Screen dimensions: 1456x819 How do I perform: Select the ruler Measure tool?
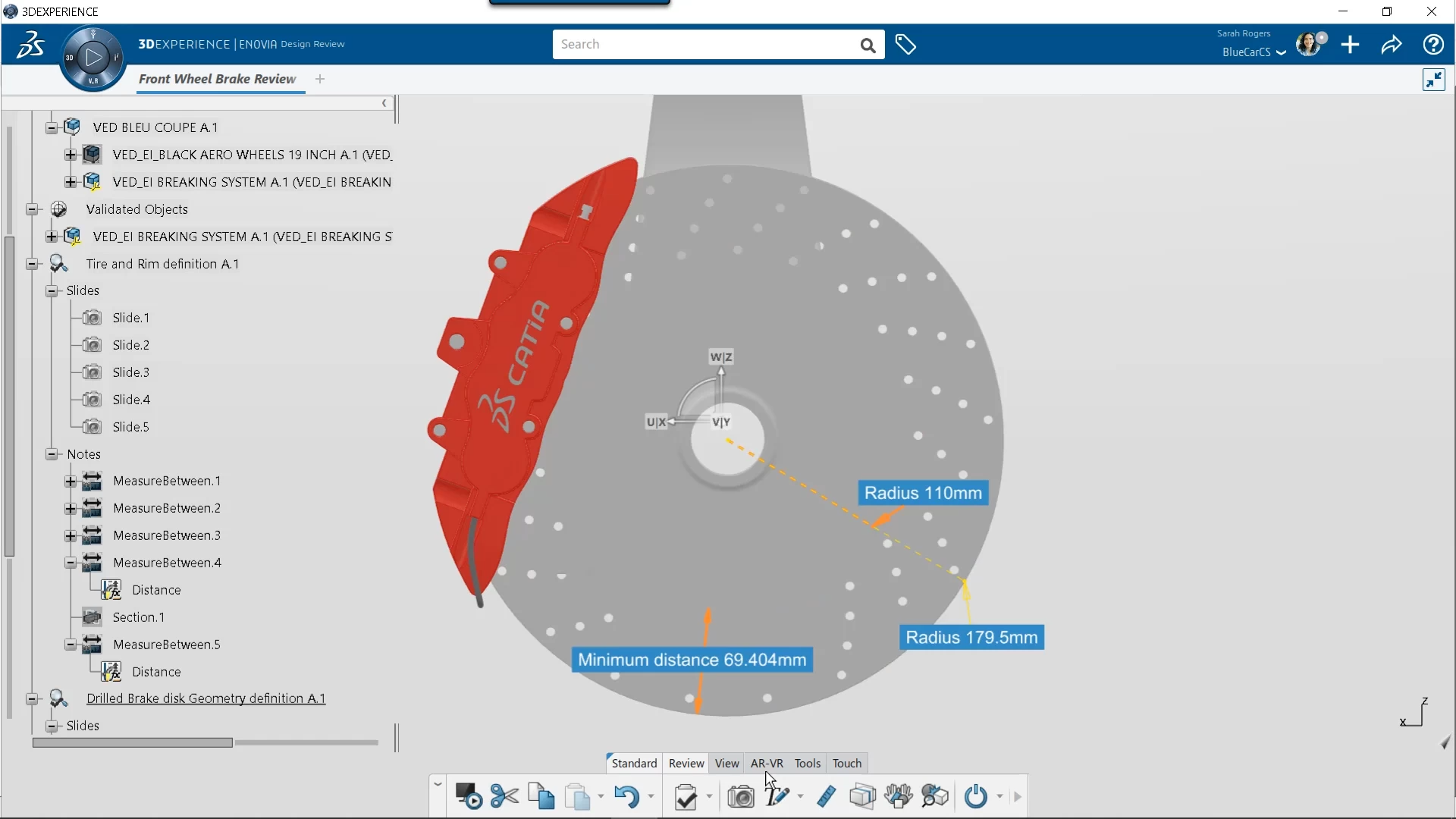tap(827, 797)
